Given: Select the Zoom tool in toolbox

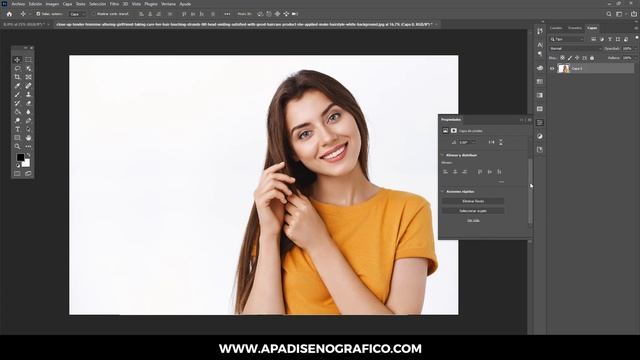Looking at the screenshot, I should pyautogui.click(x=17, y=147).
